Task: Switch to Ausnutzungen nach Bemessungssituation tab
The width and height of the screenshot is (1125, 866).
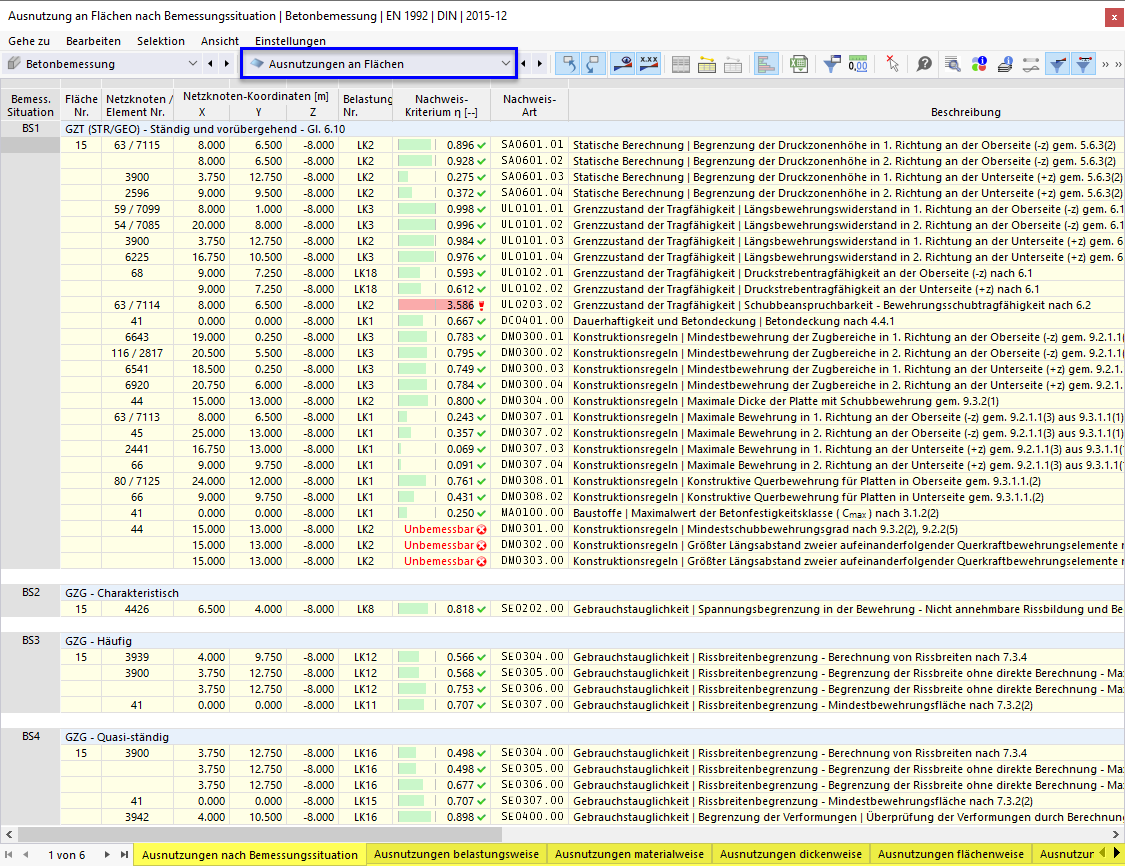Action: tap(250, 855)
